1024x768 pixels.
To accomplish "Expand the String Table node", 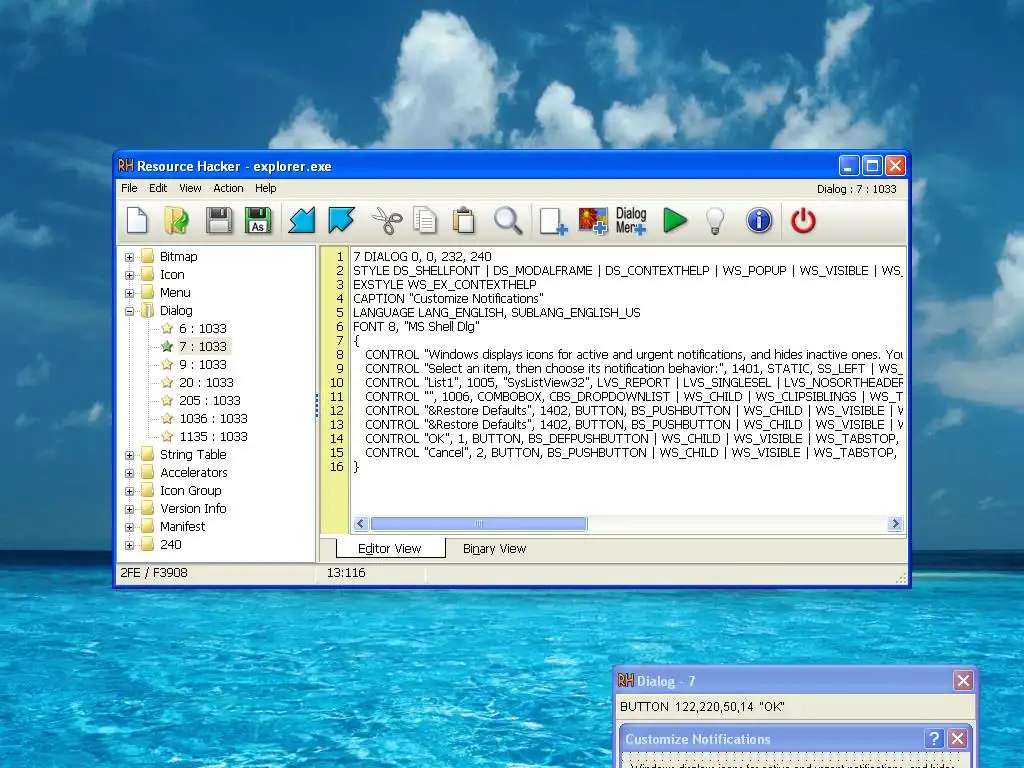I will pos(129,455).
